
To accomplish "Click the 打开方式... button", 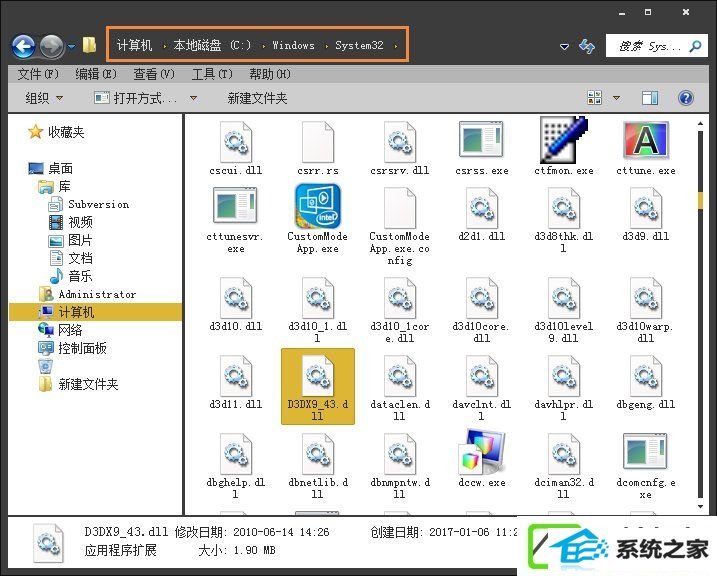I will point(136,98).
